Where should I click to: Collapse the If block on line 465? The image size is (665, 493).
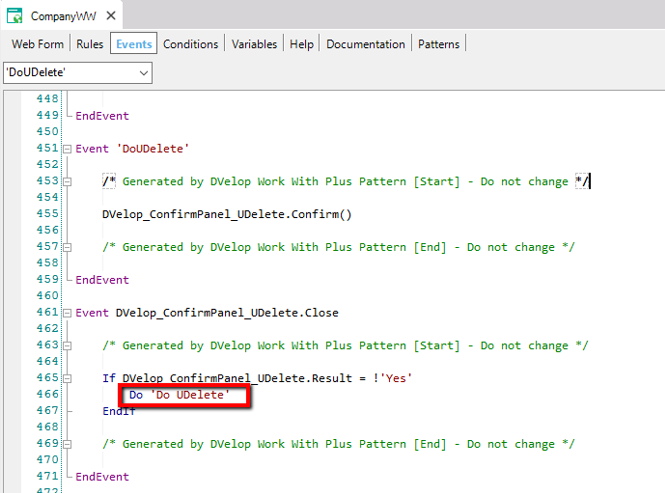point(67,378)
